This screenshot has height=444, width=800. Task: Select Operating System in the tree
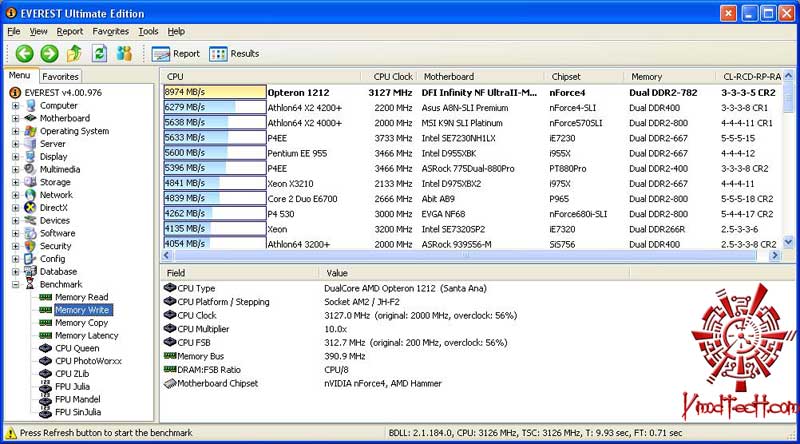point(74,131)
